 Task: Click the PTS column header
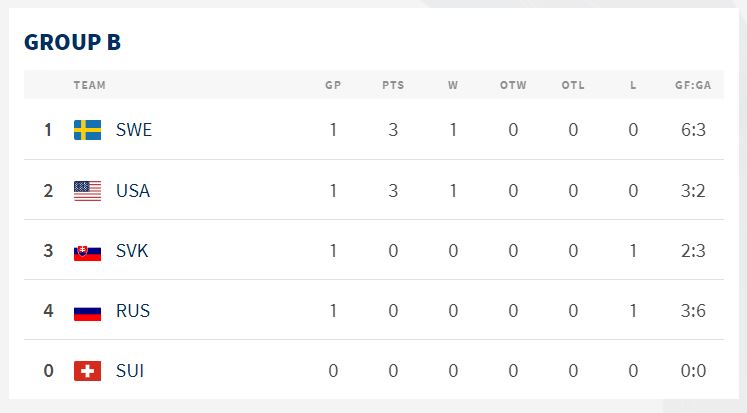pos(393,85)
